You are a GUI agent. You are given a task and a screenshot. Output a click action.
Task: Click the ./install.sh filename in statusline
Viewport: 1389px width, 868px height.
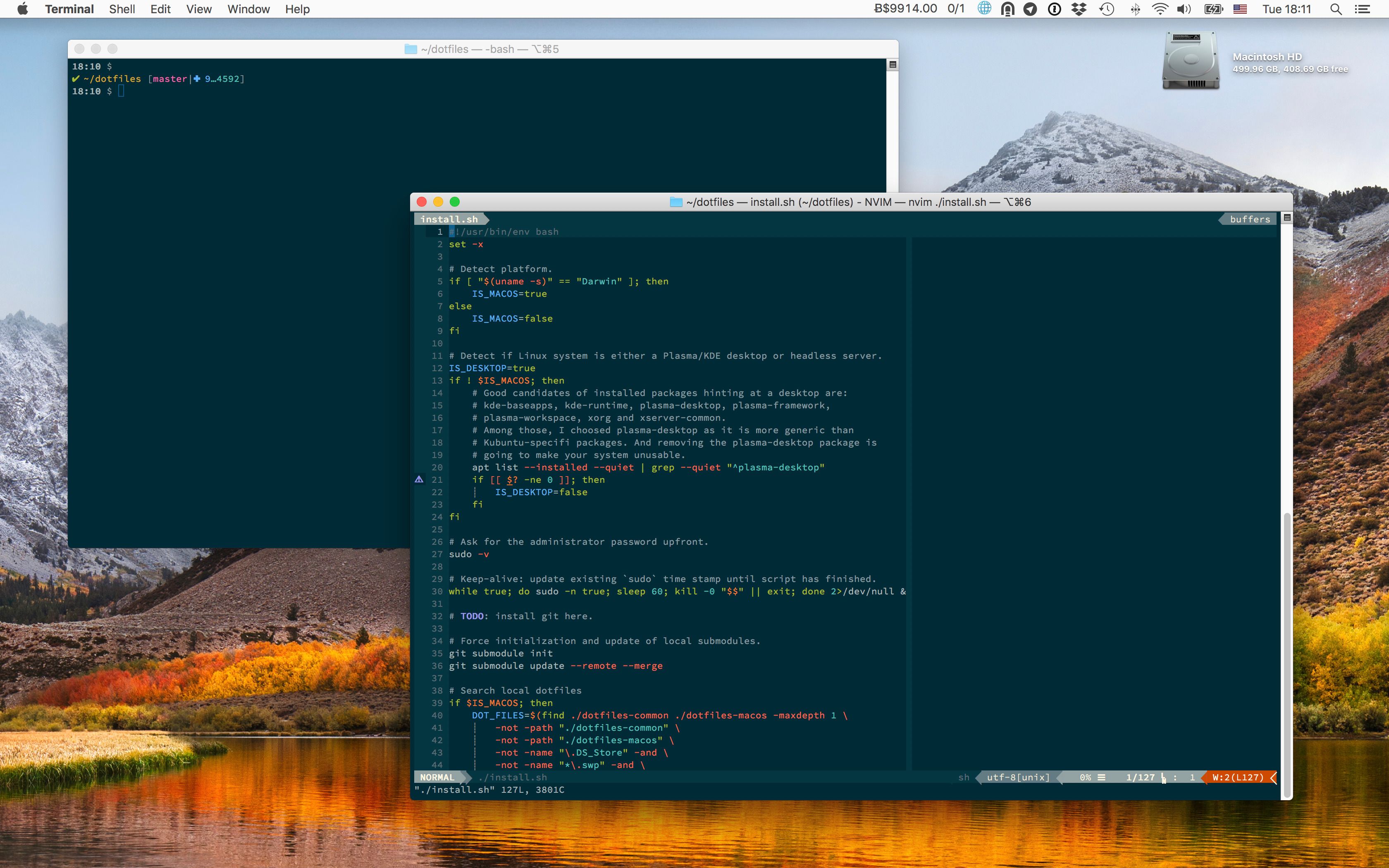(x=513, y=777)
